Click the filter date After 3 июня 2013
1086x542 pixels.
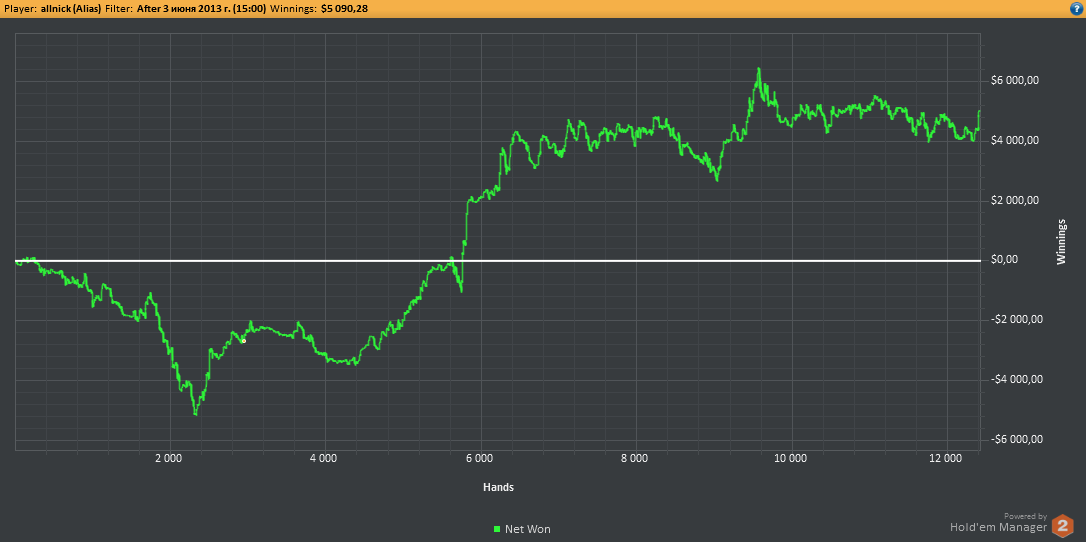(201, 8)
